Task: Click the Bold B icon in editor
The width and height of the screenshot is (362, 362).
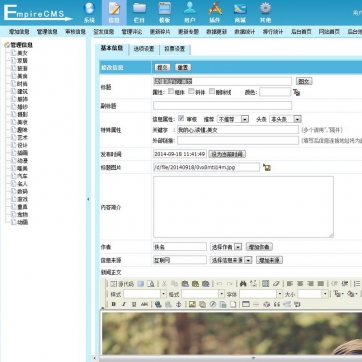Action: [114, 304]
